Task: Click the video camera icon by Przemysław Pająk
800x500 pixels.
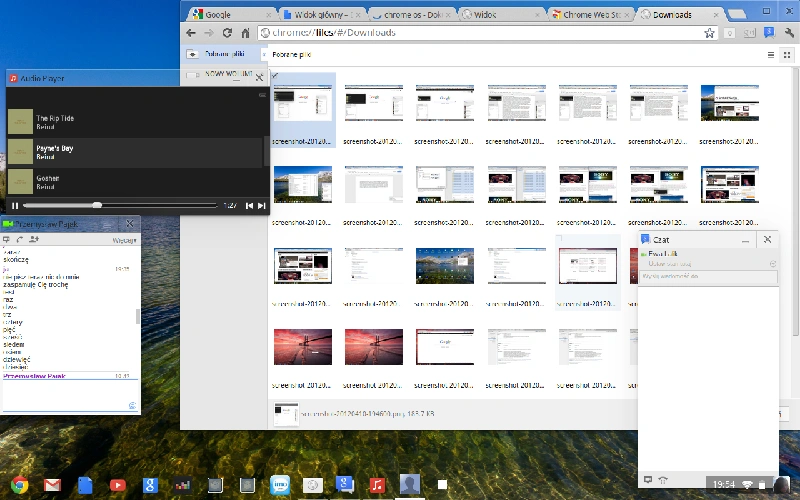Action: (x=8, y=224)
